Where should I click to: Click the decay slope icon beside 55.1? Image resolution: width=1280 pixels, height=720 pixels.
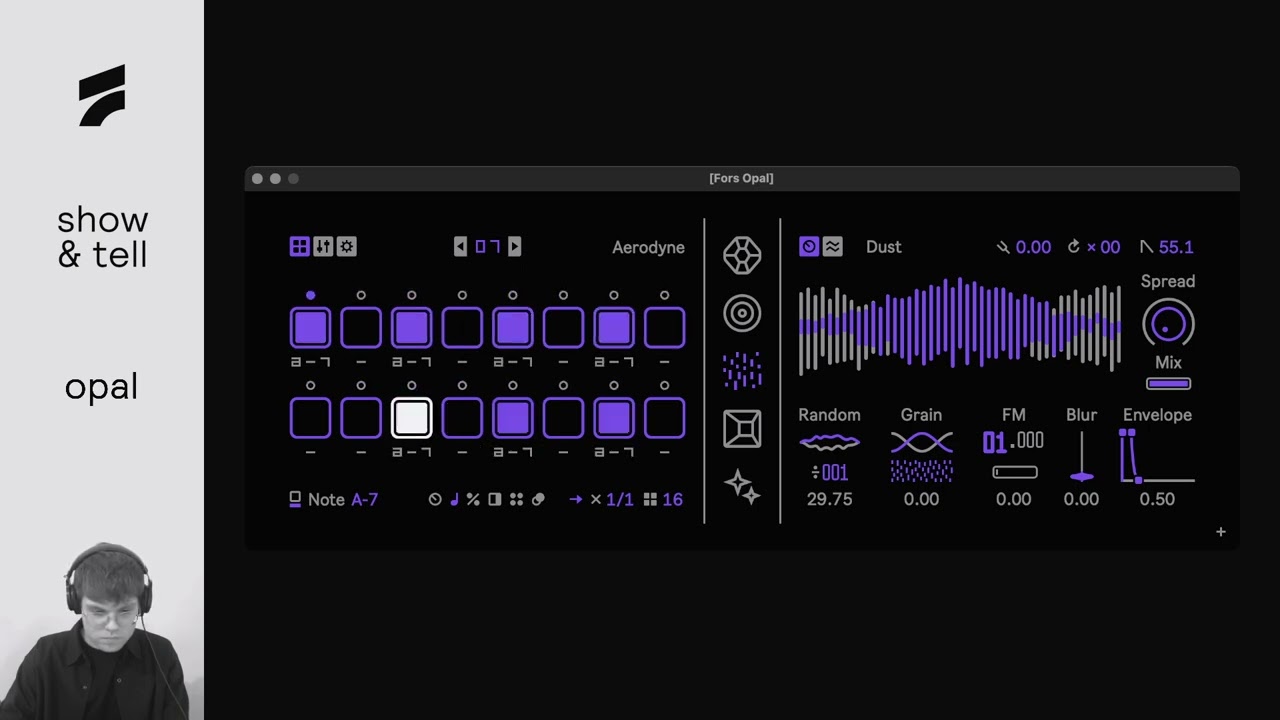(1146, 247)
